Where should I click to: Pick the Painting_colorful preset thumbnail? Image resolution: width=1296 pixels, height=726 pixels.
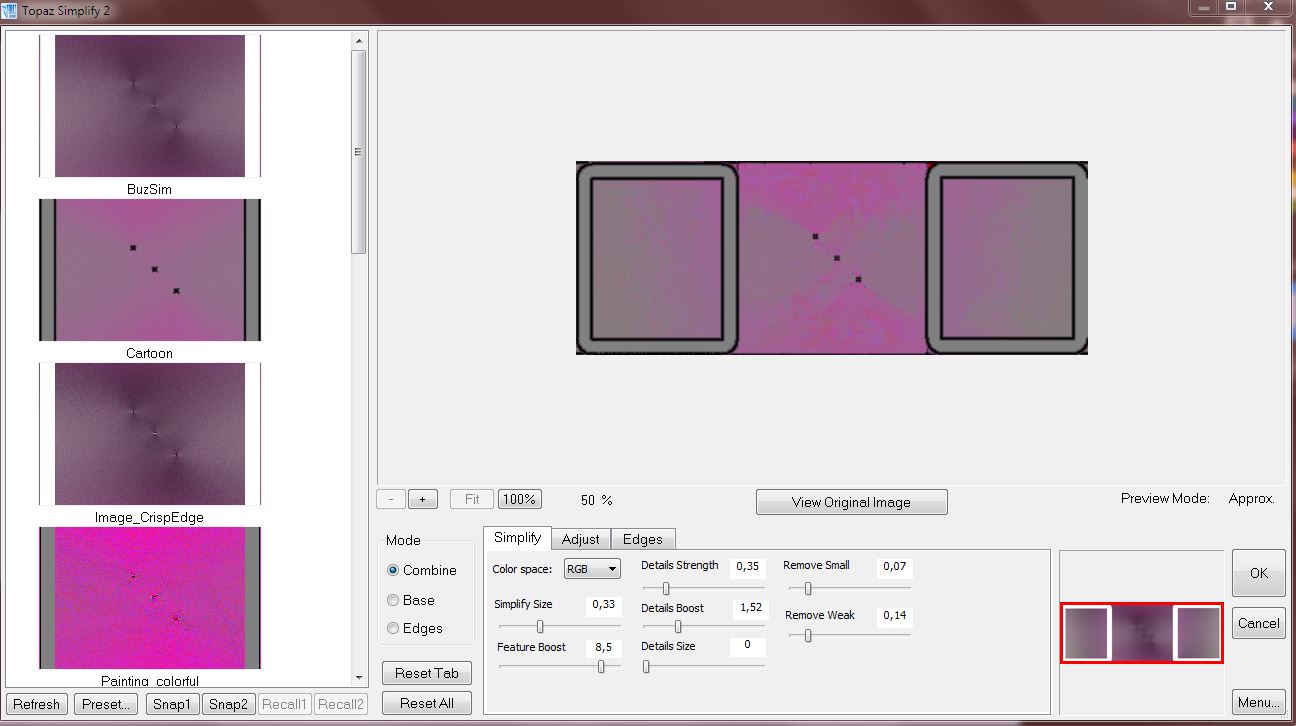coord(150,598)
